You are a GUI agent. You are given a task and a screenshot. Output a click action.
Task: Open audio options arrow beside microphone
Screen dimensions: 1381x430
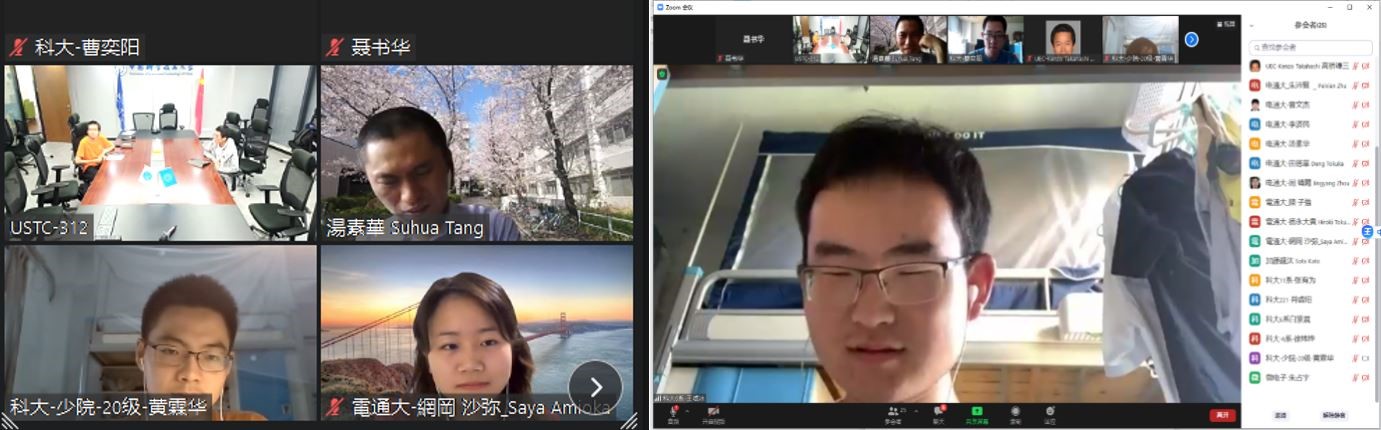click(x=688, y=410)
